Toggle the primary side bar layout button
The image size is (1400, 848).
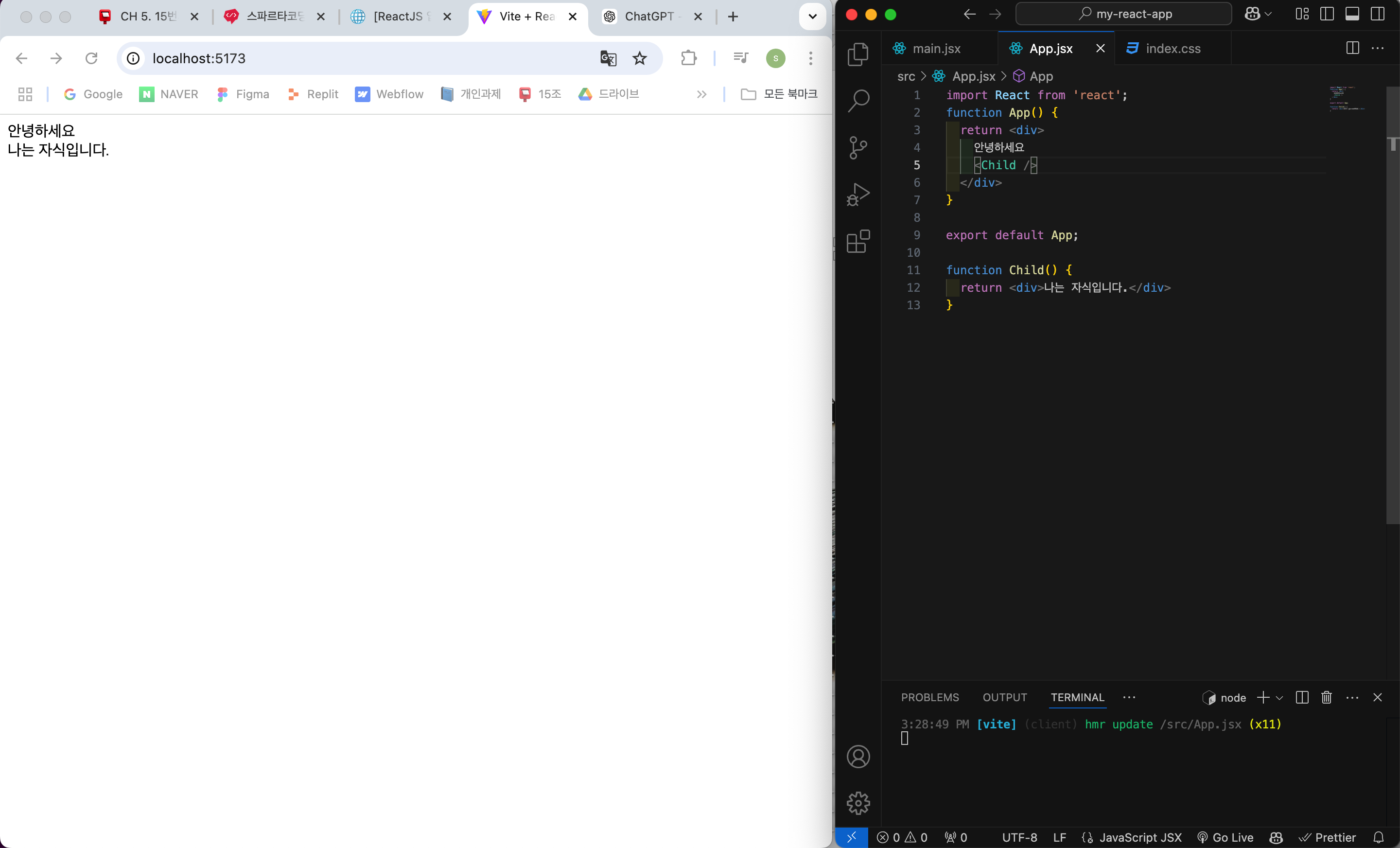pyautogui.click(x=1327, y=14)
